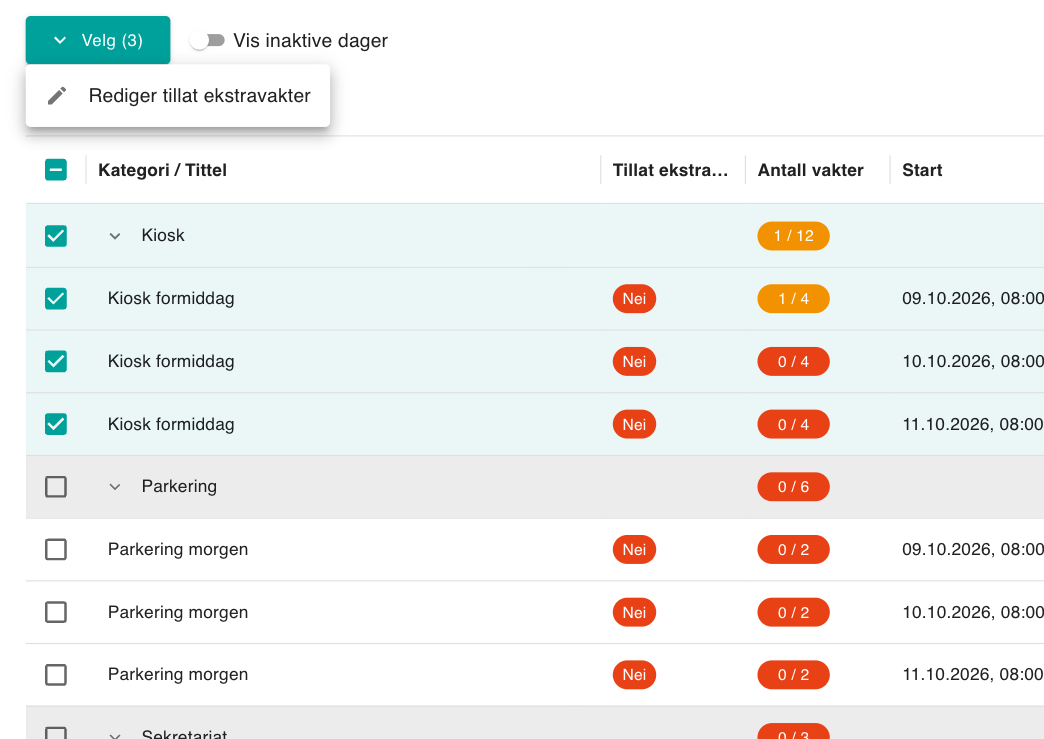Toggle the Vis inaktive dager switch
The height and width of the screenshot is (739, 1044).
[207, 41]
